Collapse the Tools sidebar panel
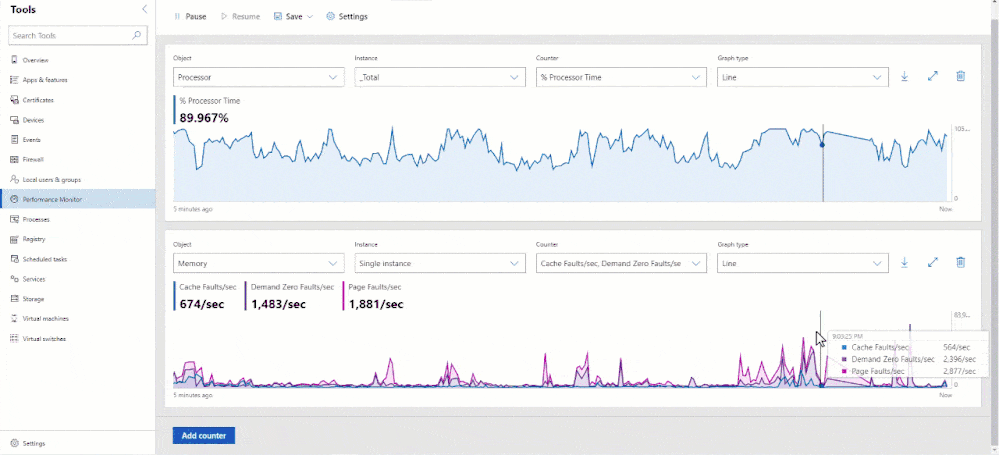The height and width of the screenshot is (455, 999). [145, 9]
